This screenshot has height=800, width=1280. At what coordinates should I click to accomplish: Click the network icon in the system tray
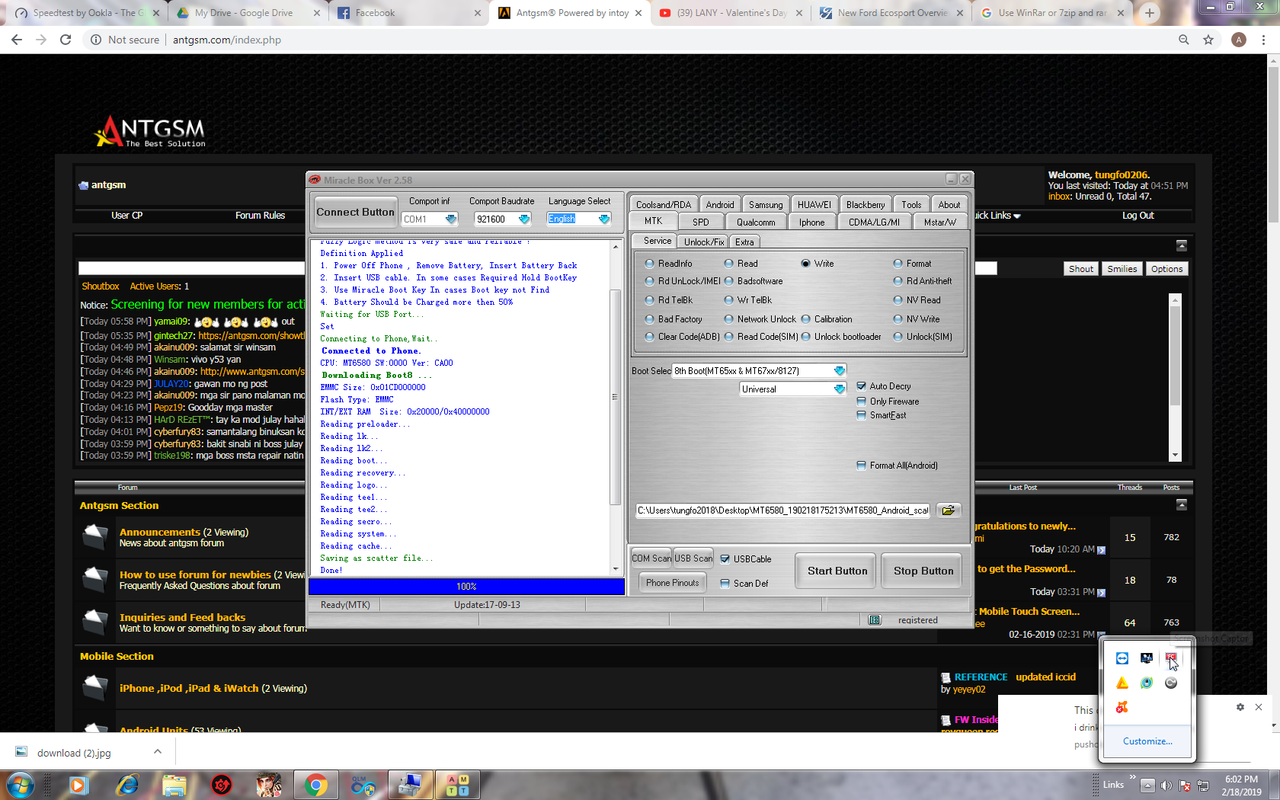pyautogui.click(x=1202, y=785)
